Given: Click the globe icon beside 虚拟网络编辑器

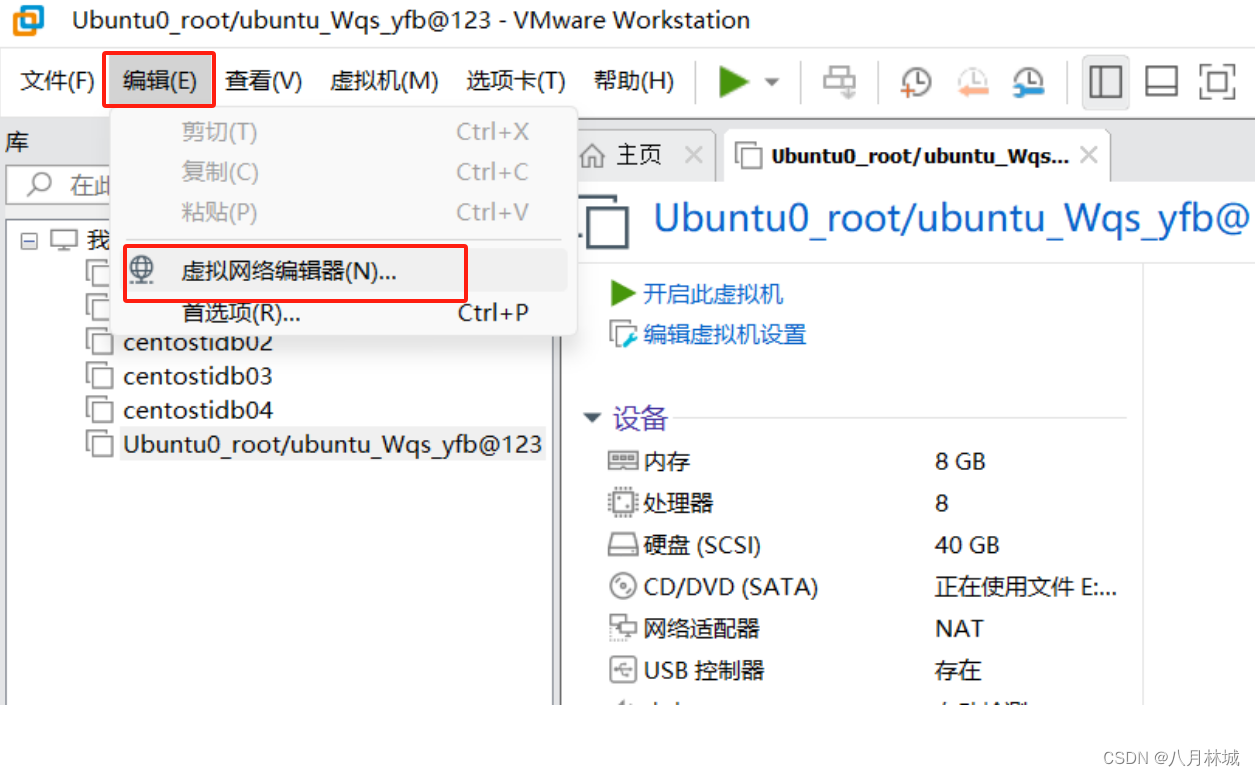Looking at the screenshot, I should (142, 269).
